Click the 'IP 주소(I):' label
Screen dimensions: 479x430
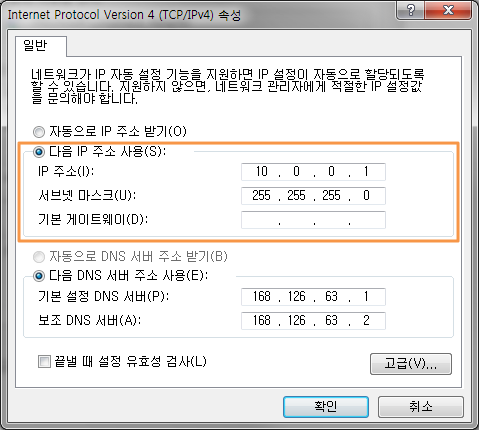tap(66, 171)
